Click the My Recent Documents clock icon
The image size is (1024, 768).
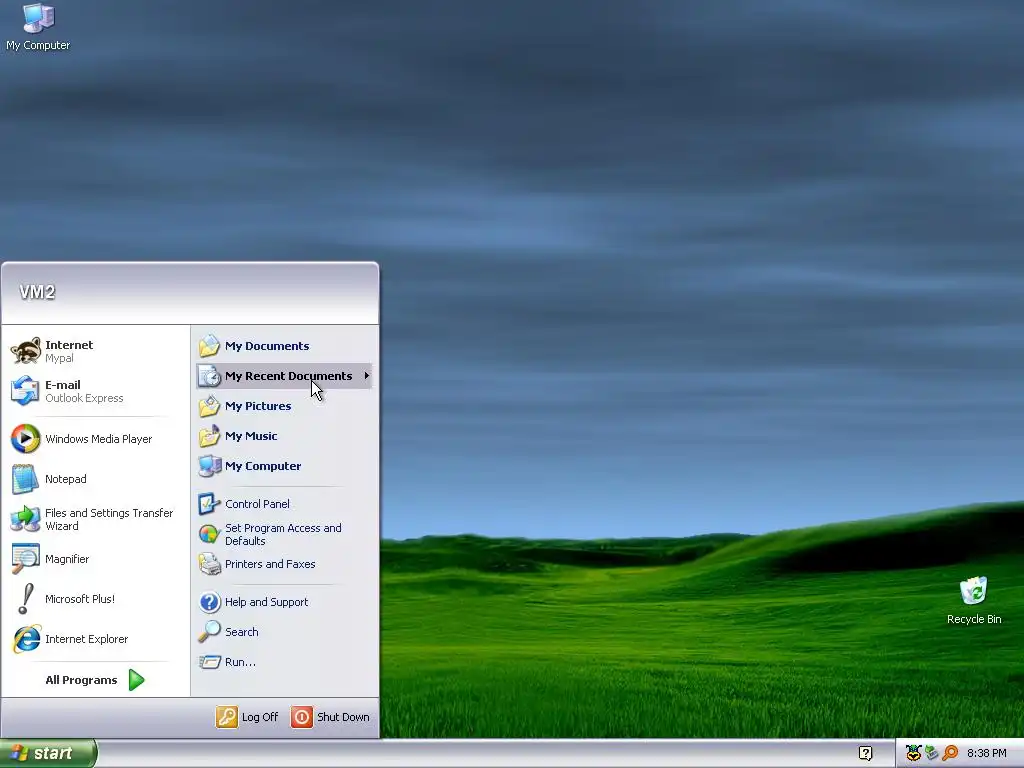(x=209, y=376)
